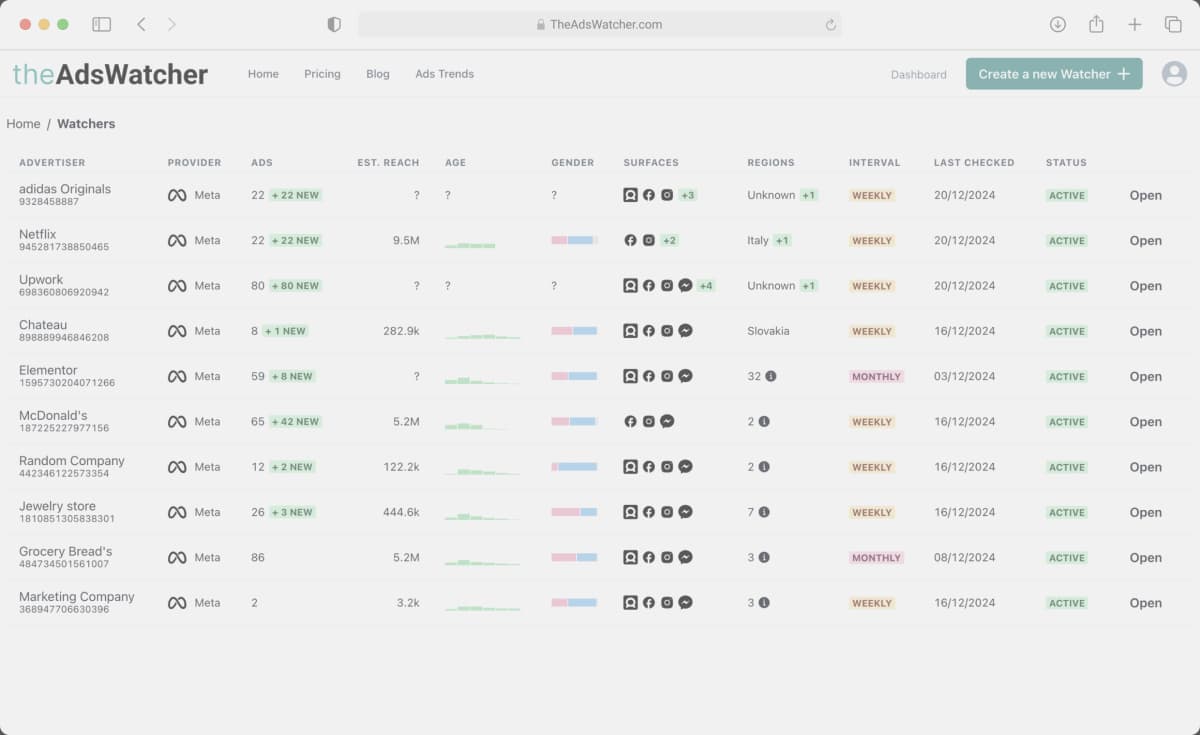
Task: Show regions info icon in the Elementor row
Action: [770, 376]
